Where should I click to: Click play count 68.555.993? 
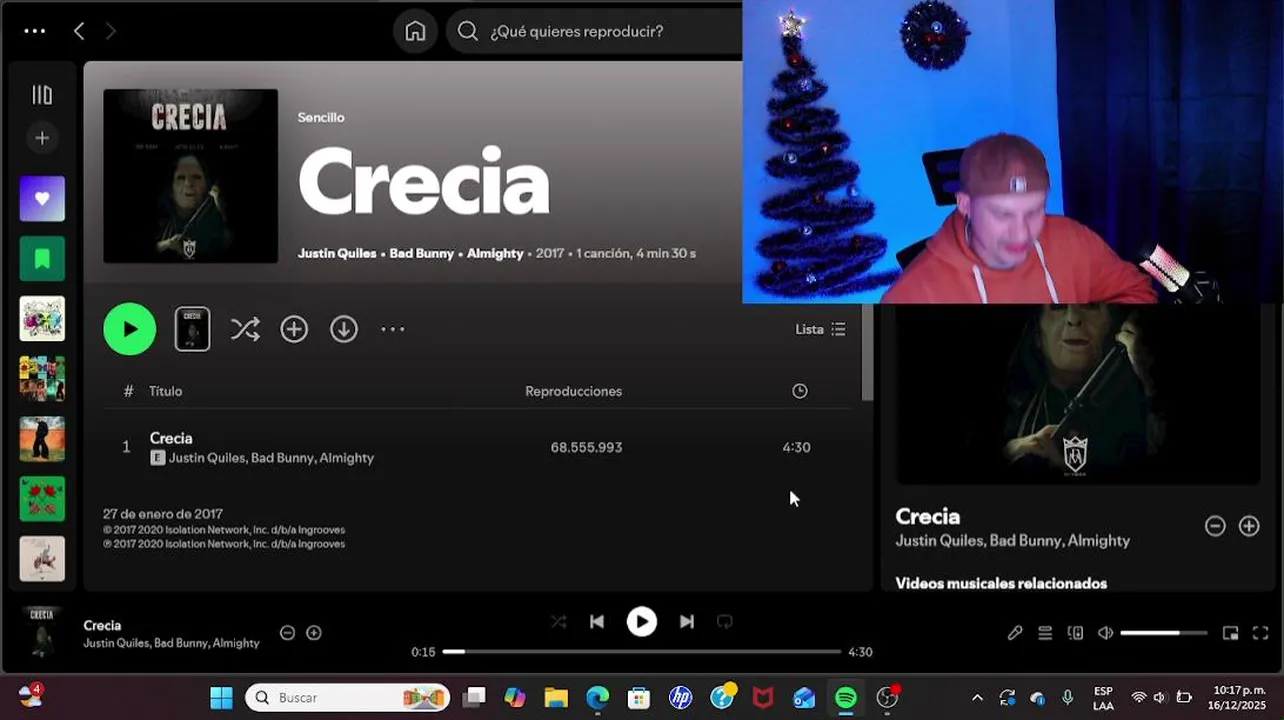(x=586, y=447)
